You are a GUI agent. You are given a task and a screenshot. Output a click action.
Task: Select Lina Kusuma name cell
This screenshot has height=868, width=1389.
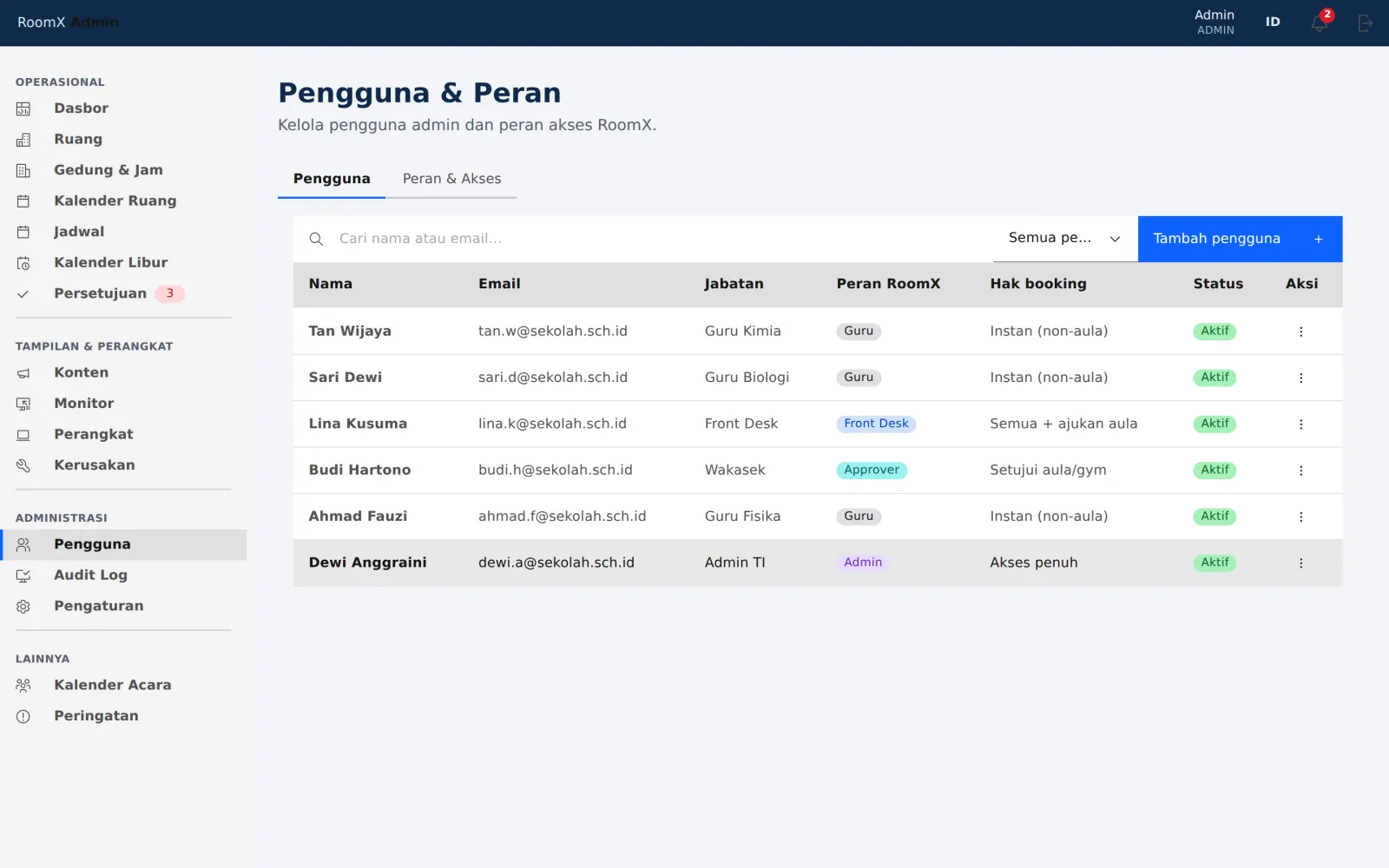coord(358,424)
